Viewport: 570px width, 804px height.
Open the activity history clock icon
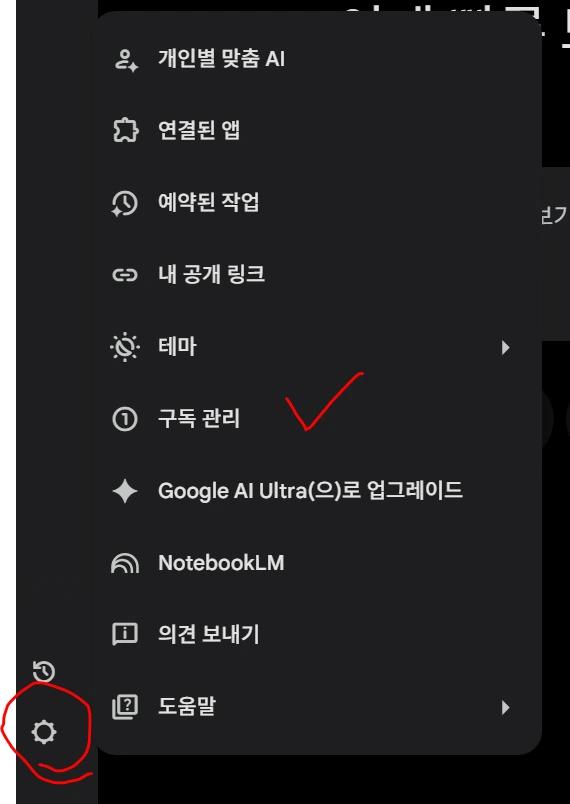(44, 672)
